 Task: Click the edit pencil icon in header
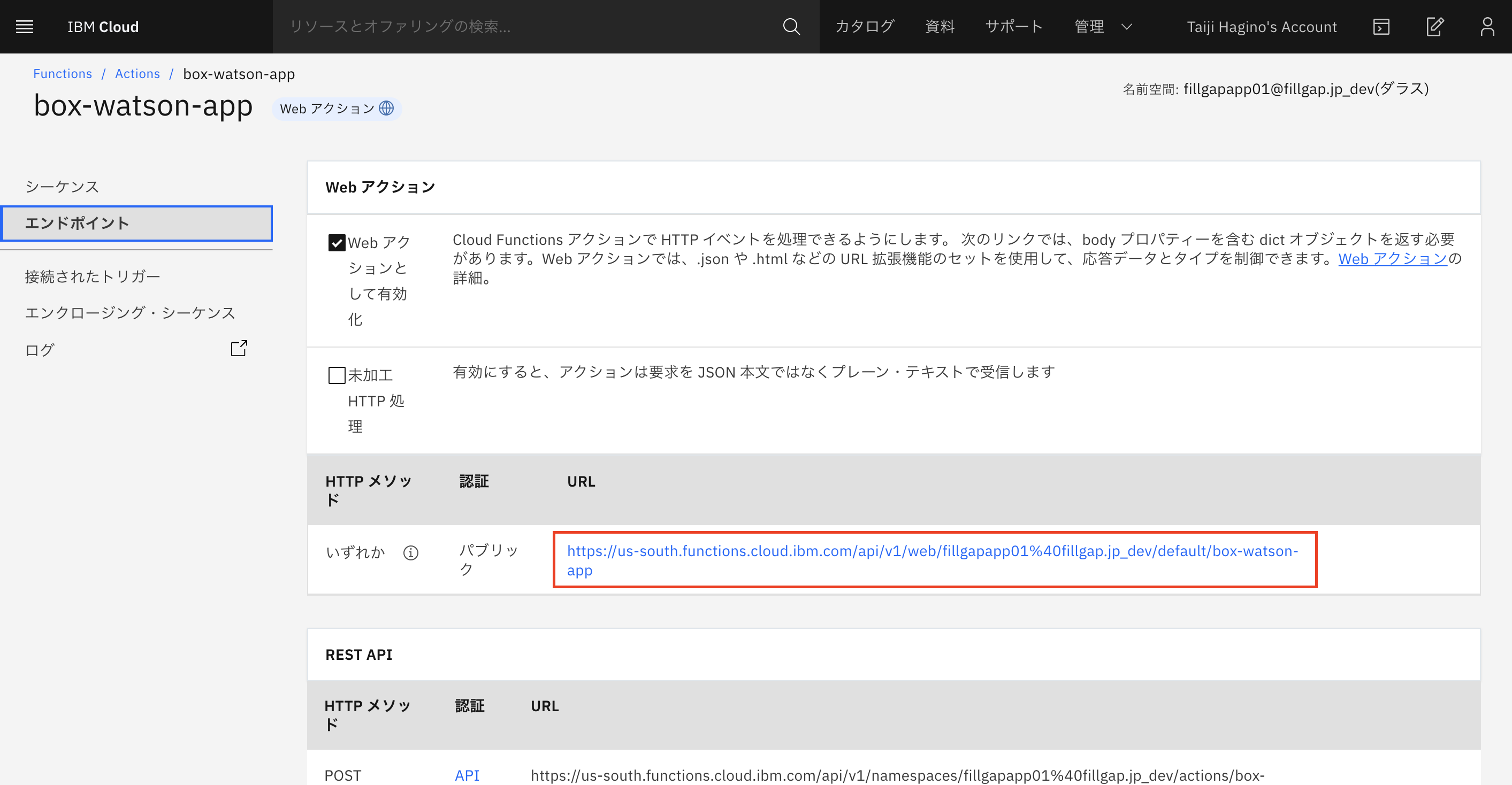[x=1434, y=26]
